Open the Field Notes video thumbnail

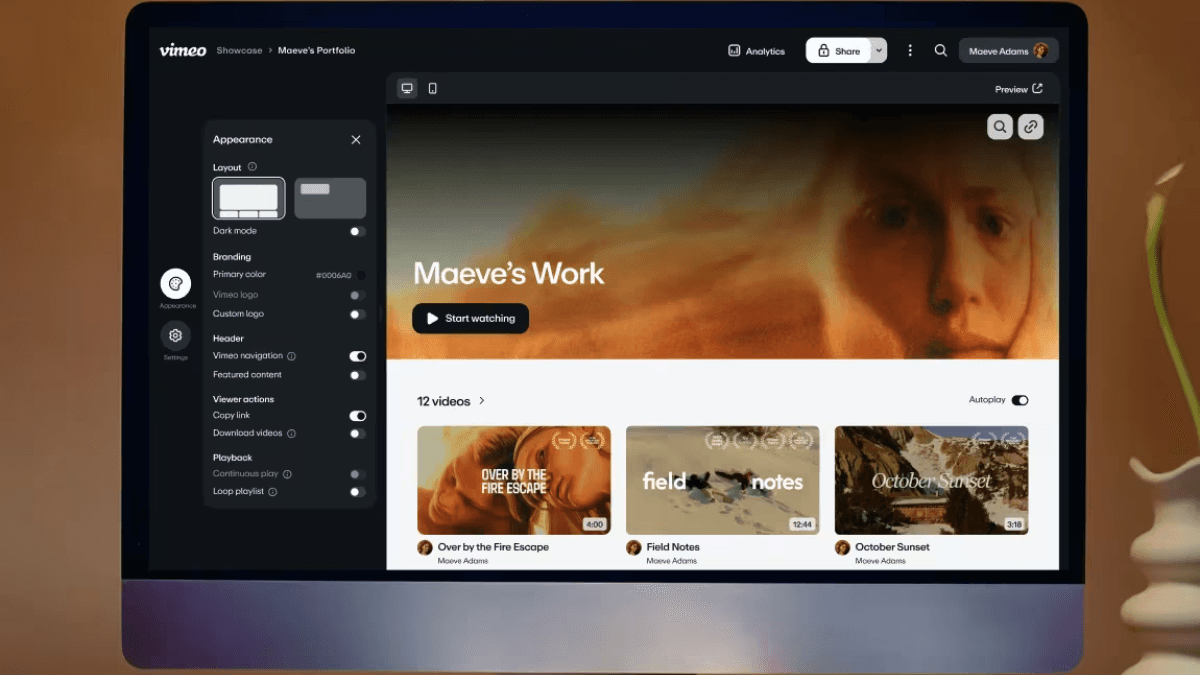point(723,480)
